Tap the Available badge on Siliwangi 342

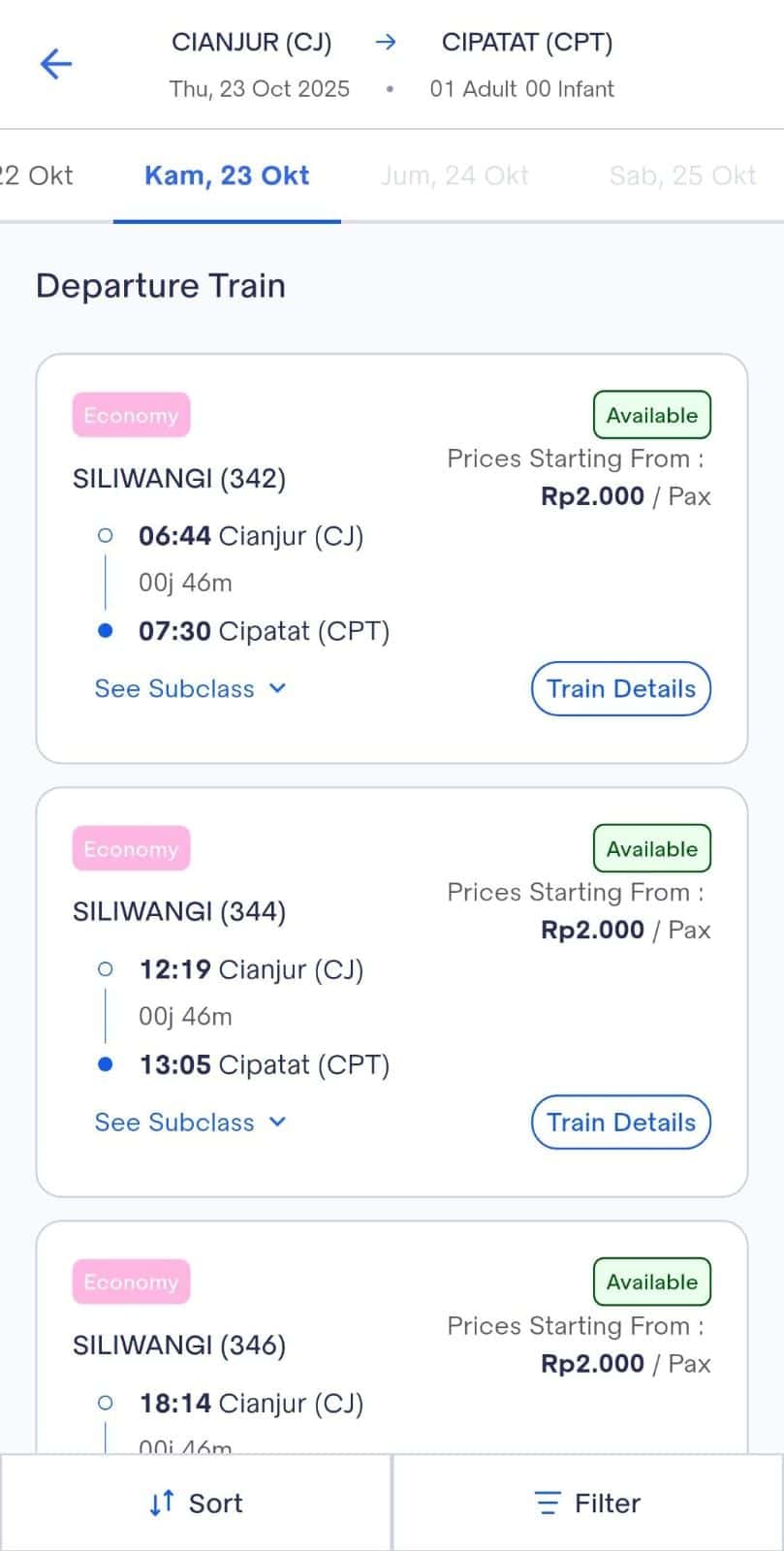651,415
